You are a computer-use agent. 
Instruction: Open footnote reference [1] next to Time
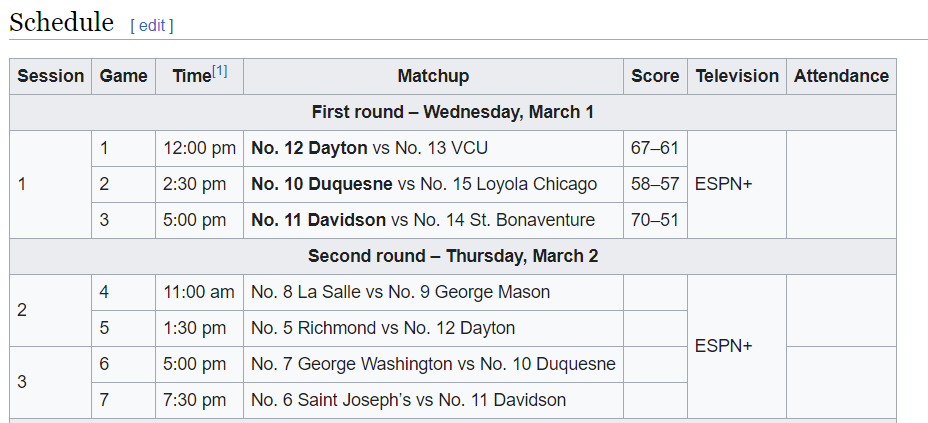(x=220, y=71)
